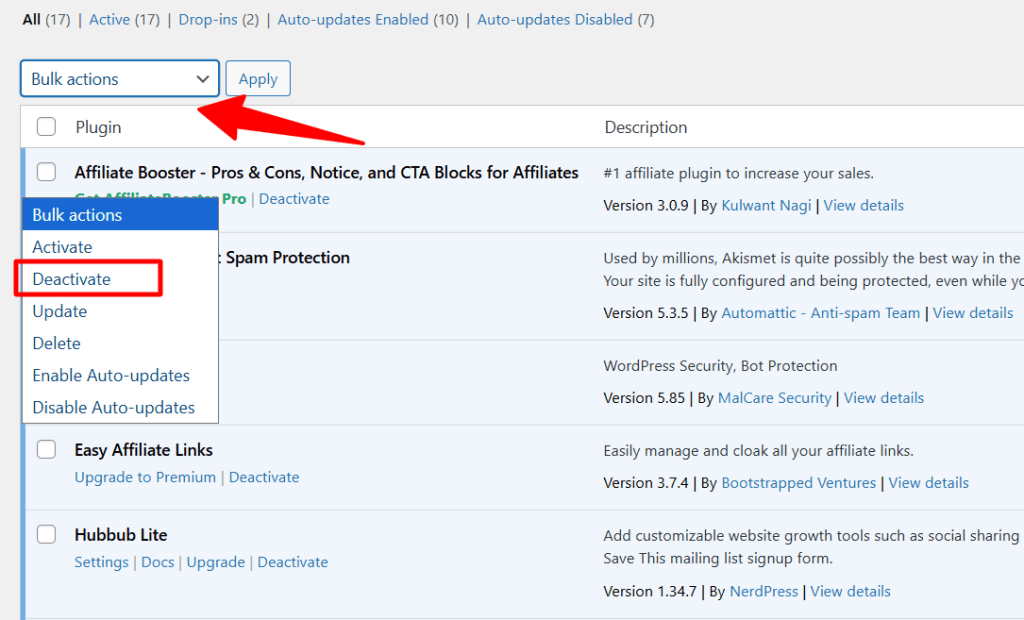Choose Update in the dropdown list
The image size is (1024, 620).
pos(120,311)
